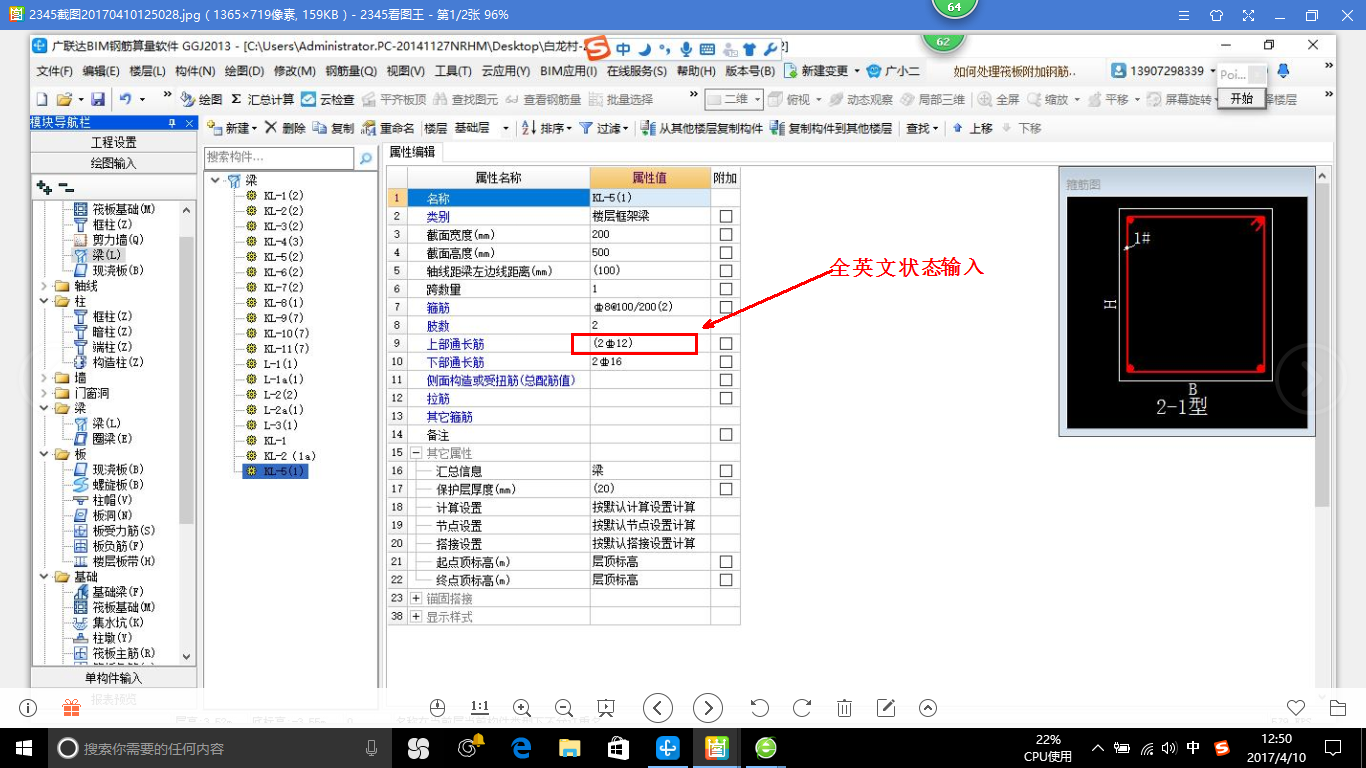
Task: Open 广小二 assistant
Action: coord(893,71)
